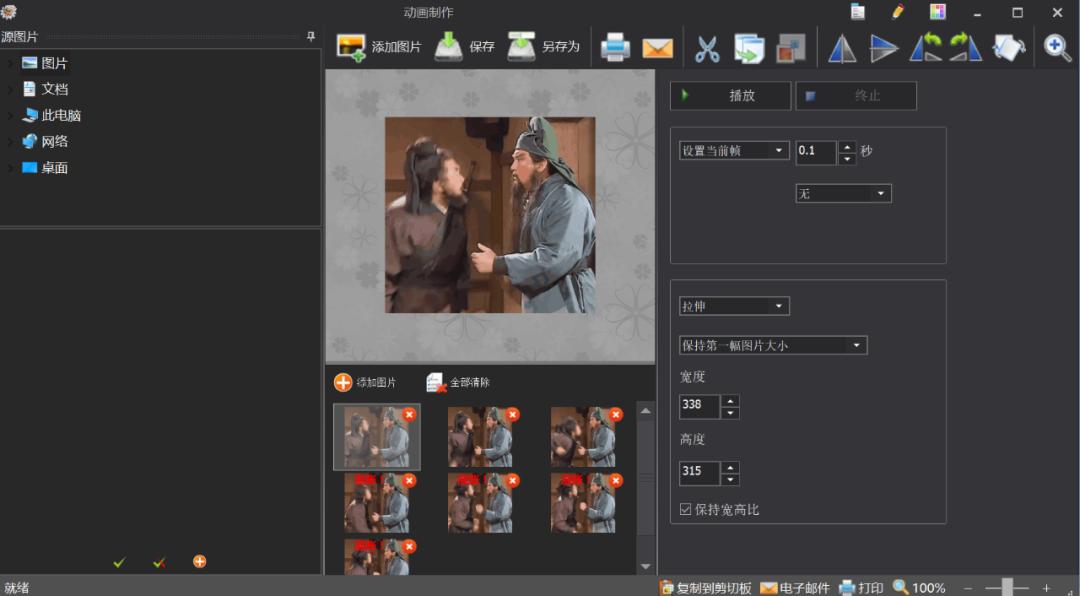The width and height of the screenshot is (1080, 596).
Task: Expand the 保持第一幅图片大小 dropdown
Action: tap(772, 346)
